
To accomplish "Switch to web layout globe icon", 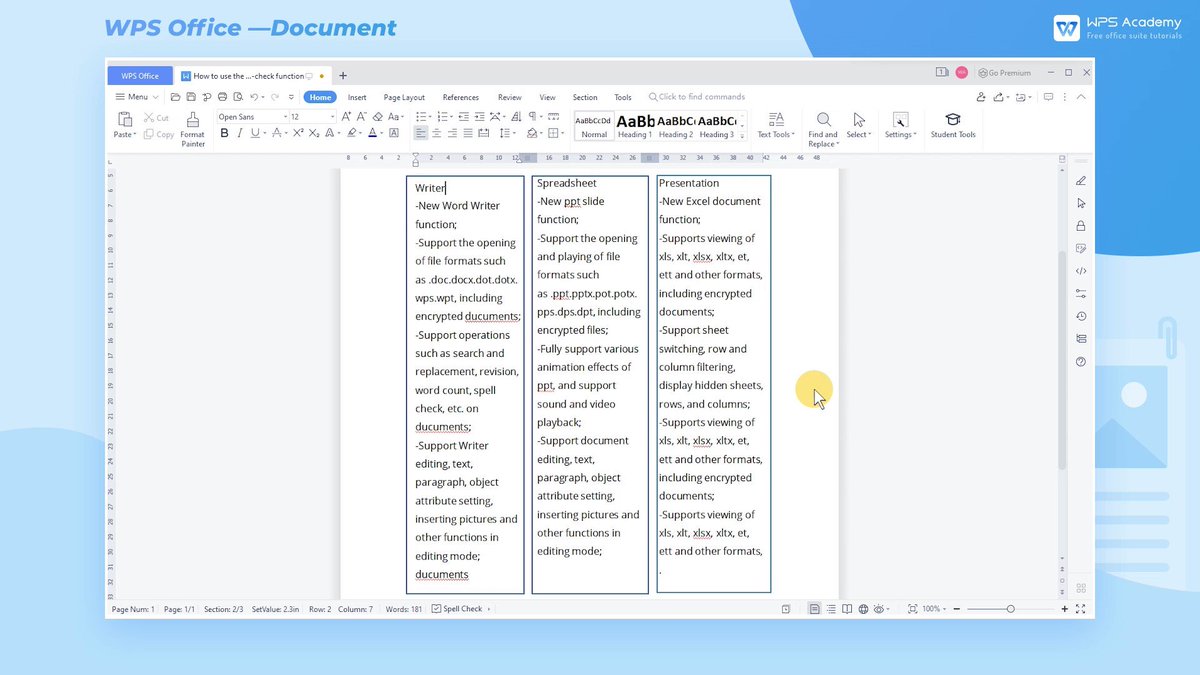I will [x=863, y=609].
